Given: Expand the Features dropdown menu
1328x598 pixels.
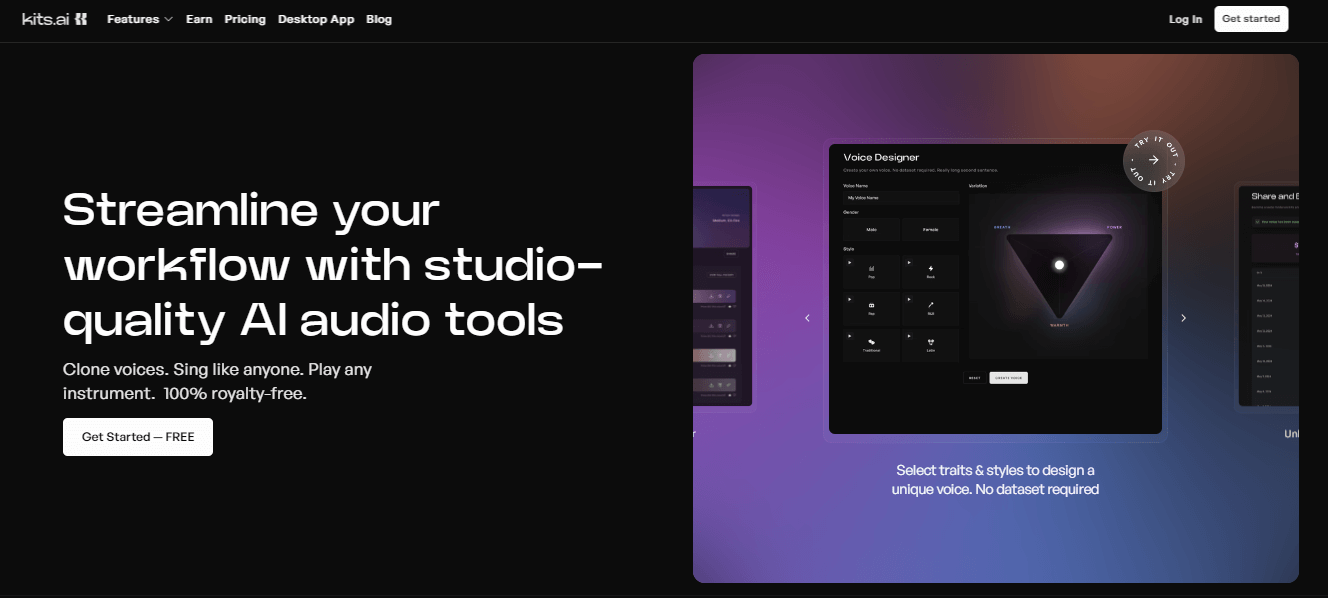Looking at the screenshot, I should (139, 19).
